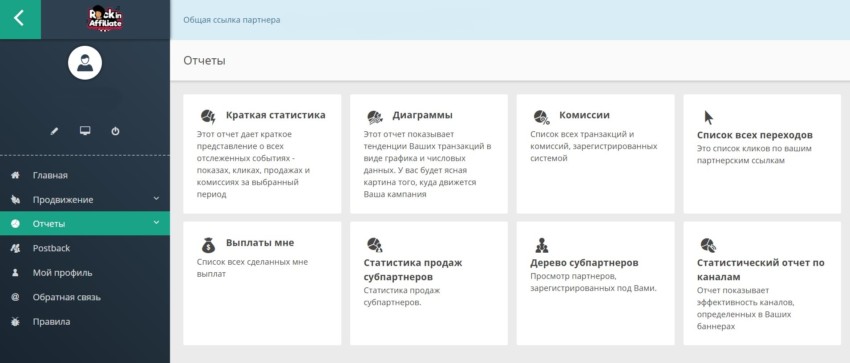Select the Диаграммы card icon
This screenshot has width=850, height=363.
tap(375, 116)
